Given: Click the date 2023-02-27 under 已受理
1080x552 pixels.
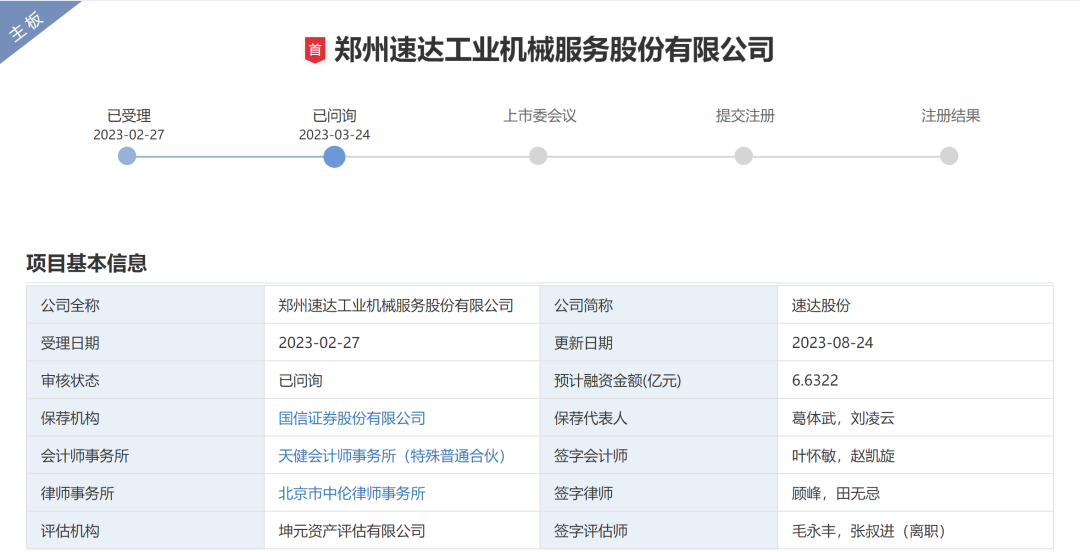Looking at the screenshot, I should (x=129, y=135).
